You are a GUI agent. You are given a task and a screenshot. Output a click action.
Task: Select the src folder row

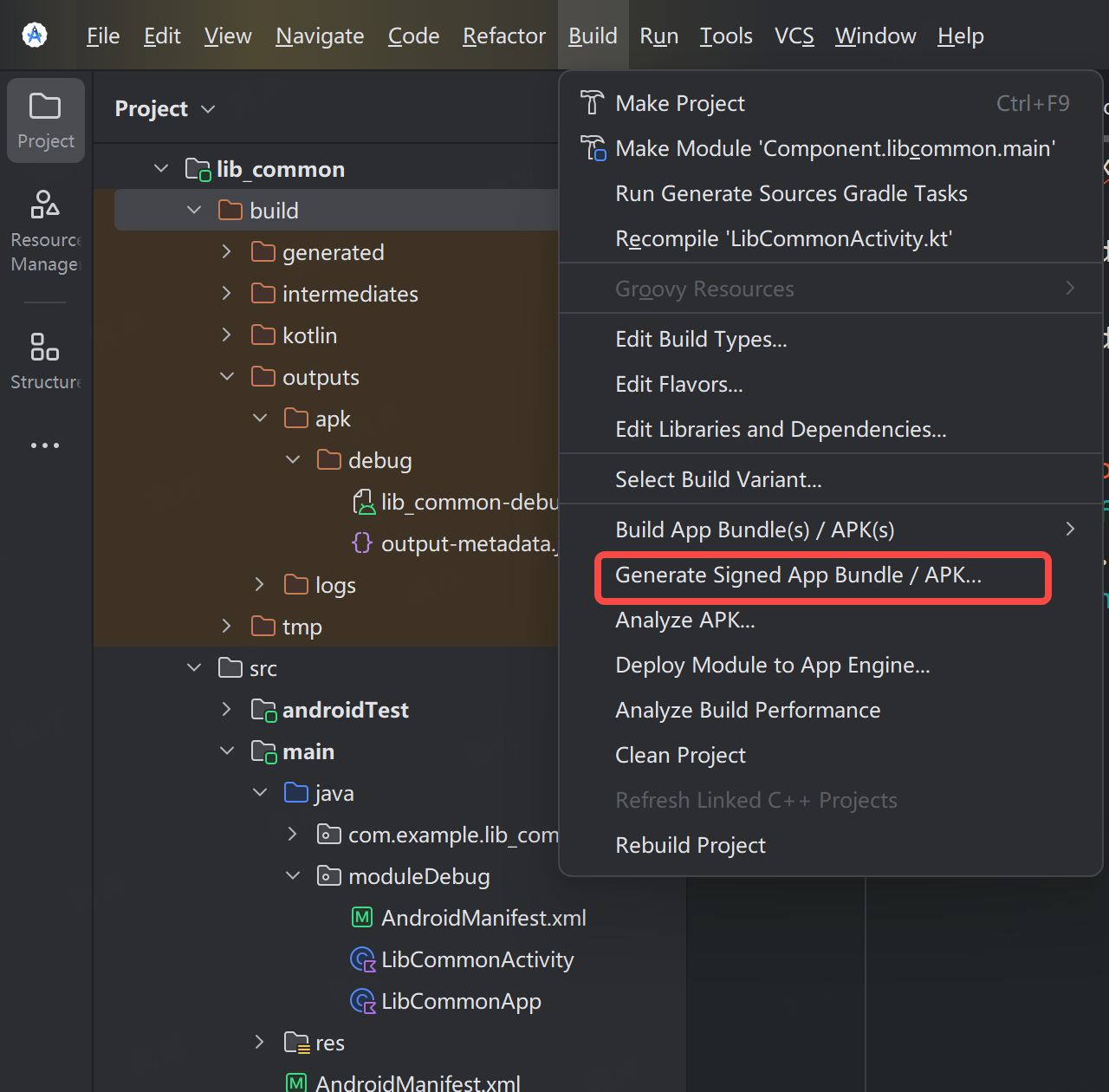tap(326, 668)
